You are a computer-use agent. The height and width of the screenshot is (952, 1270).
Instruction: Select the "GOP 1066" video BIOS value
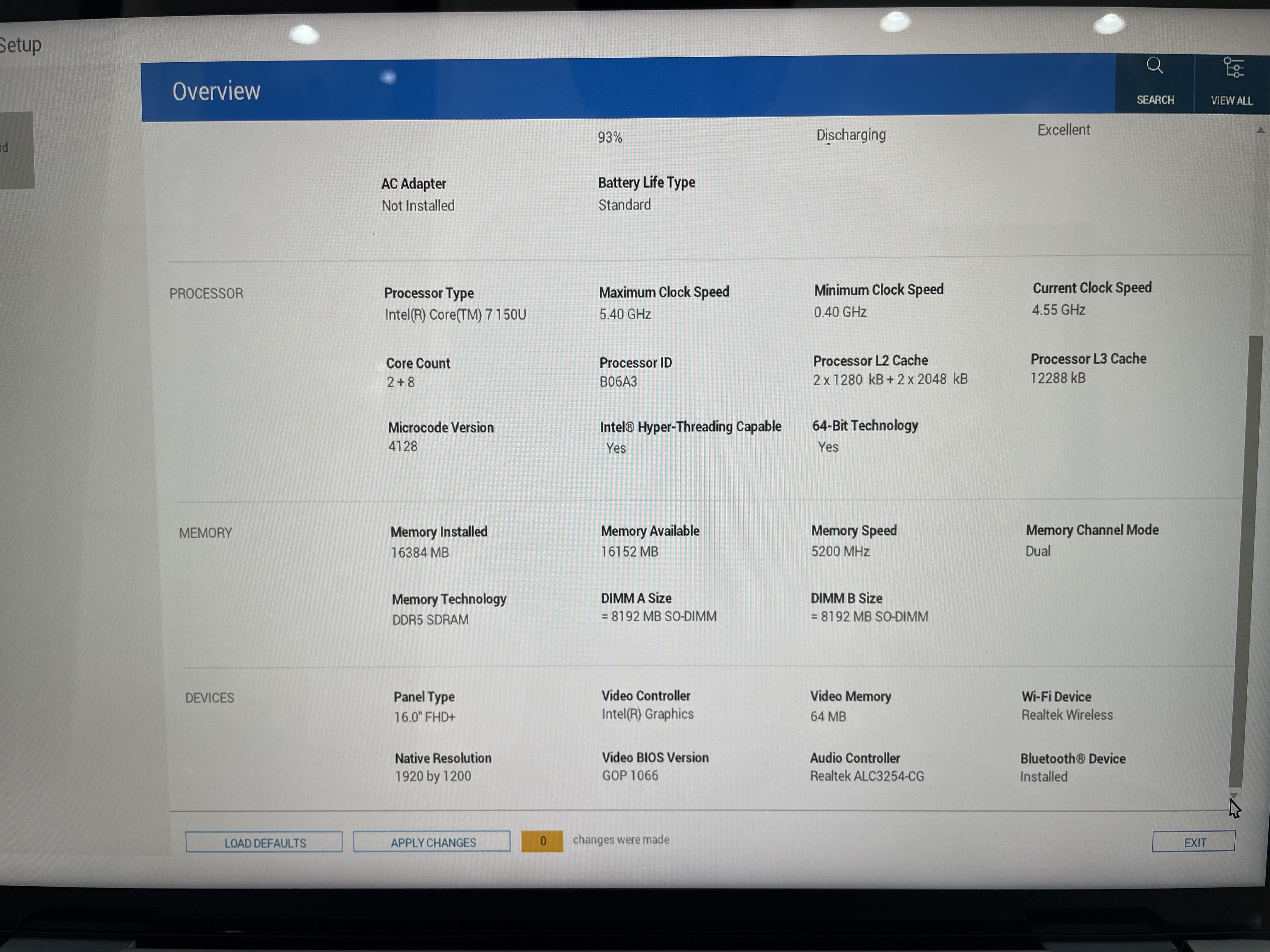pyautogui.click(x=630, y=775)
